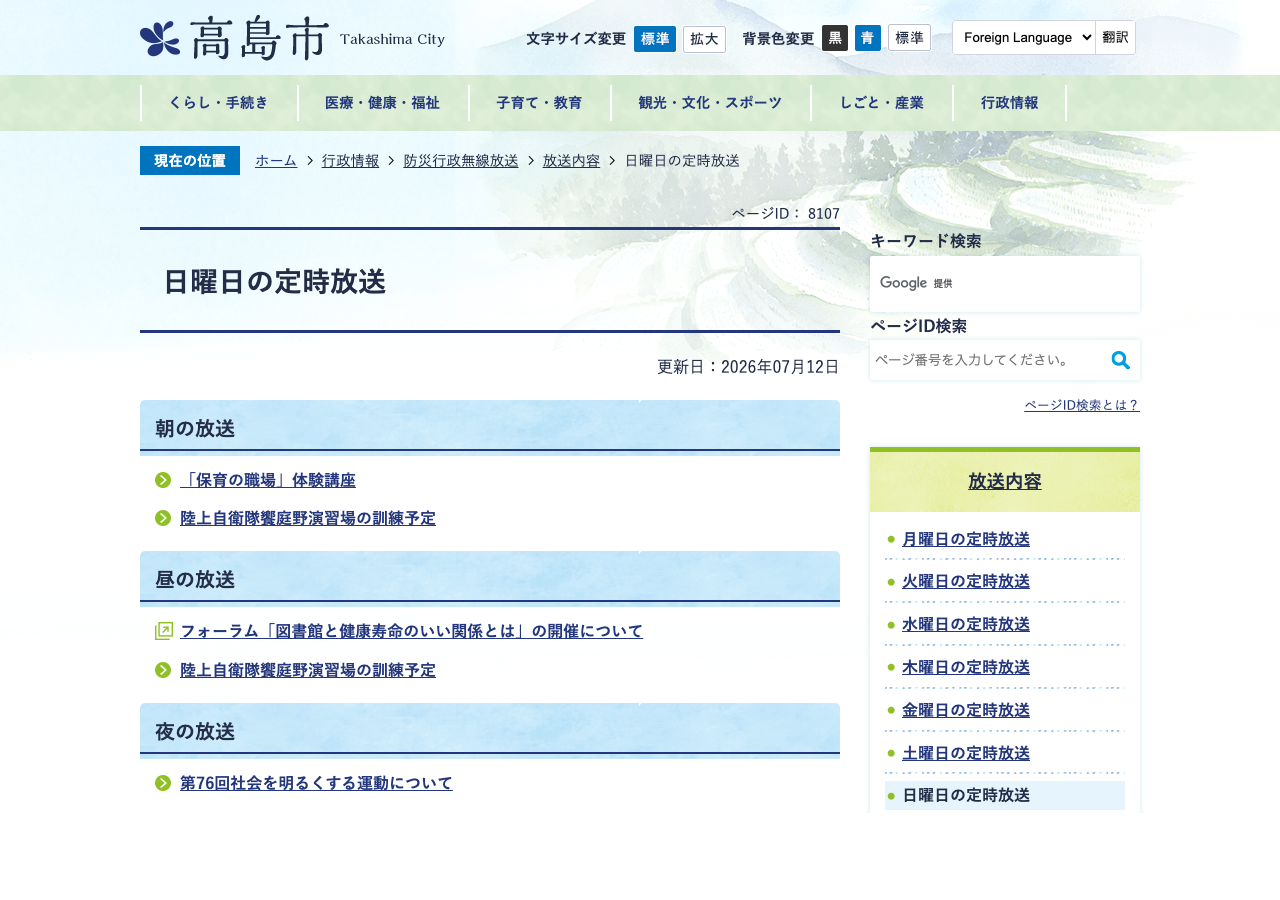Set text size to 標準
Screen dimensions: 1280x900
click(655, 39)
